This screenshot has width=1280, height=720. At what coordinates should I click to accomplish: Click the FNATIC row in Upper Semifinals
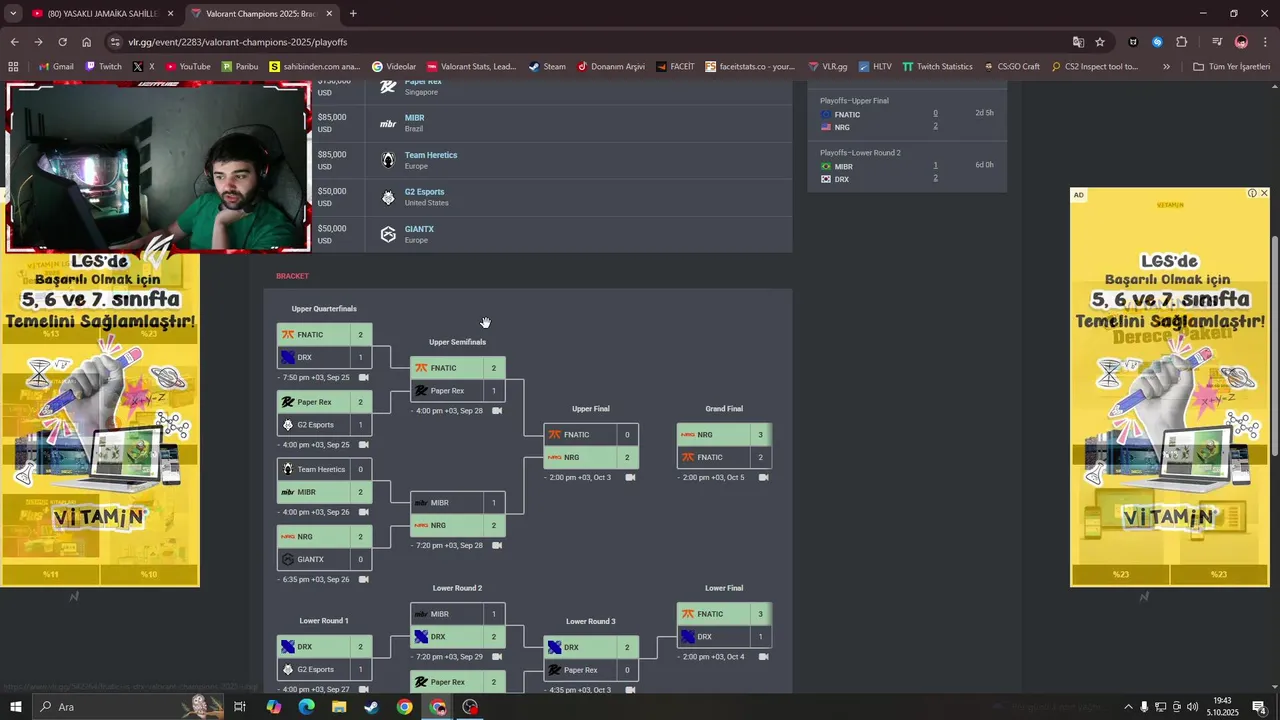pyautogui.click(x=458, y=368)
